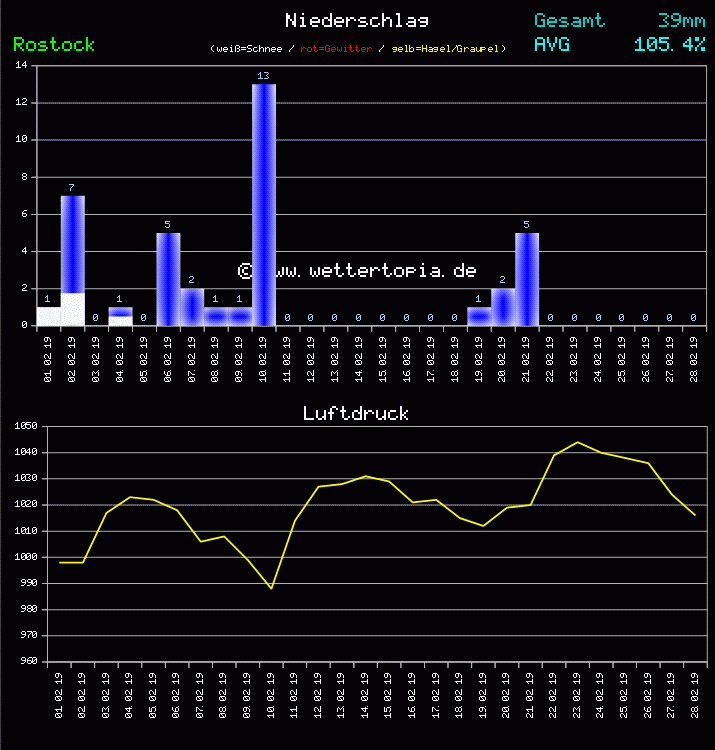Click the white snow bar for 01.02.19
Viewport: 715px width, 750px height.
pos(48,316)
